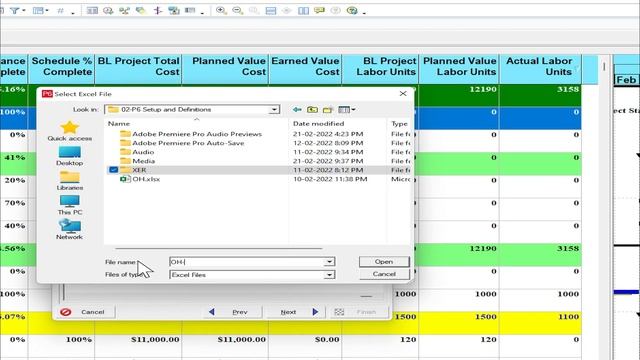Click the horizontal scrollbar in the file list
The image size is (640, 360).
click(x=218, y=248)
